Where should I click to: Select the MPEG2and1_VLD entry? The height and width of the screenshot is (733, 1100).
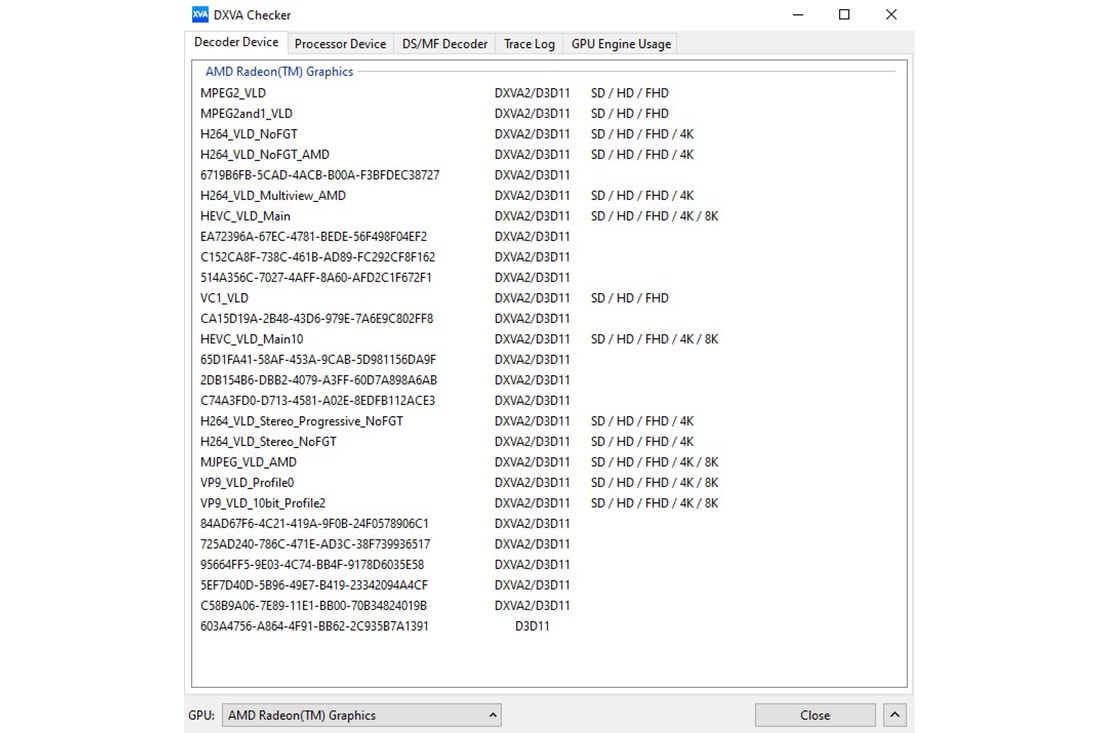pos(246,114)
